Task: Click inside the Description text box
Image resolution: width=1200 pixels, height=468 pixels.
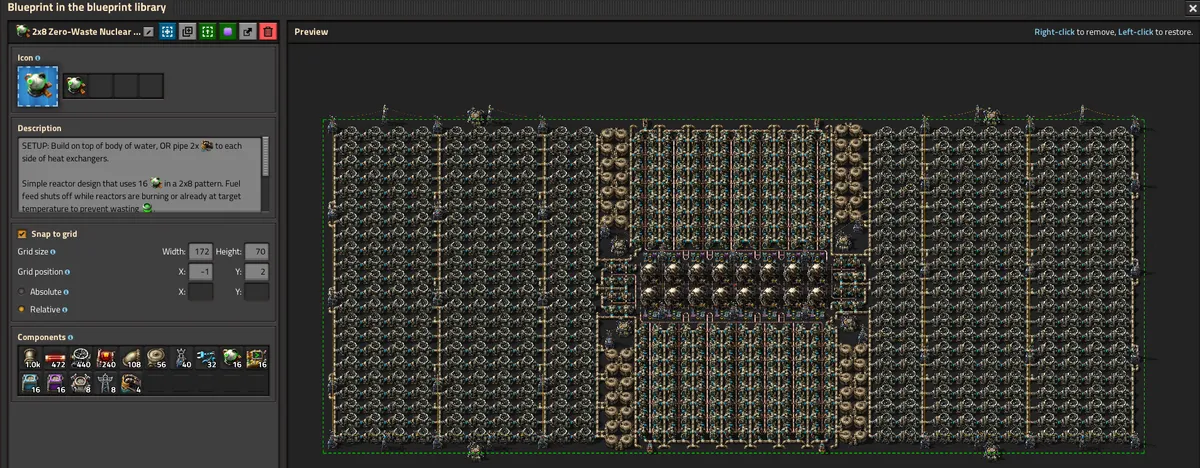Action: coord(139,174)
